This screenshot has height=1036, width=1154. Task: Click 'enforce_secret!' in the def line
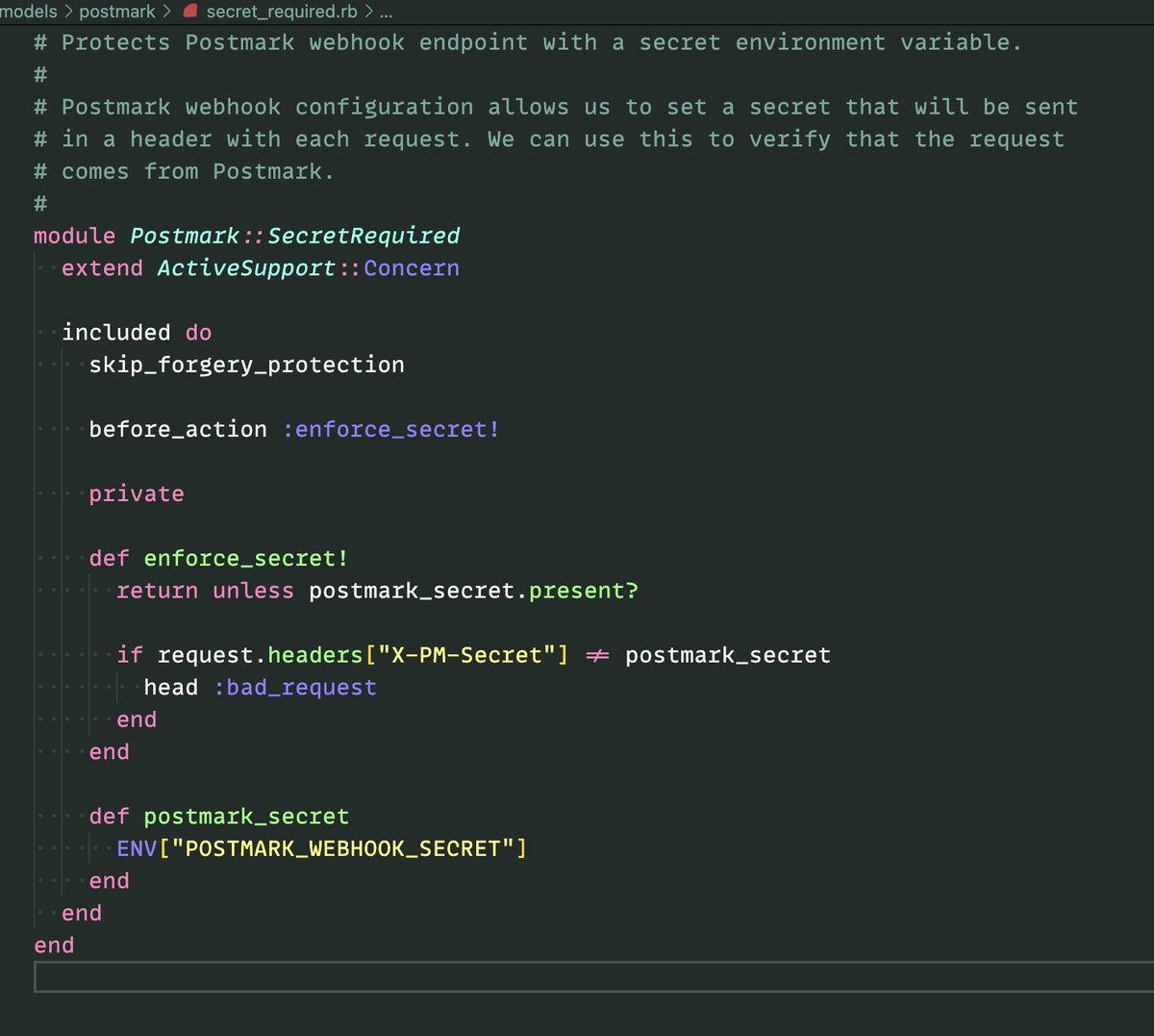(246, 559)
